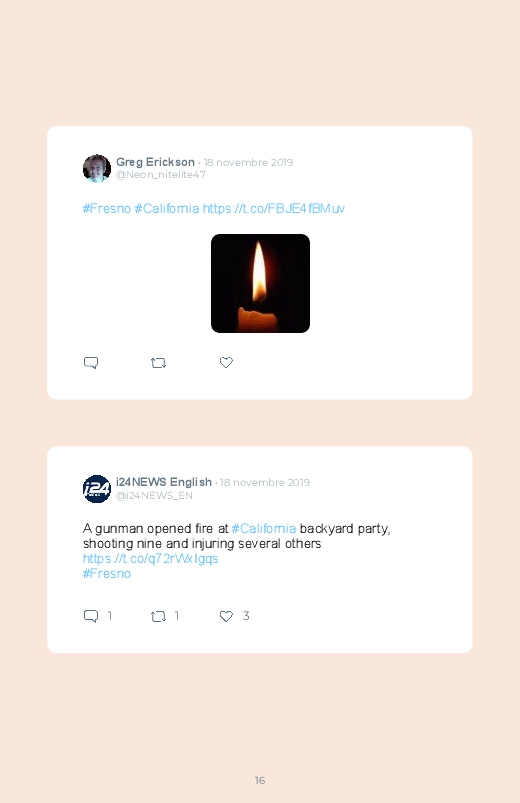Retweet Greg Erickson's candle tweet
This screenshot has height=803, width=520.
(x=158, y=363)
